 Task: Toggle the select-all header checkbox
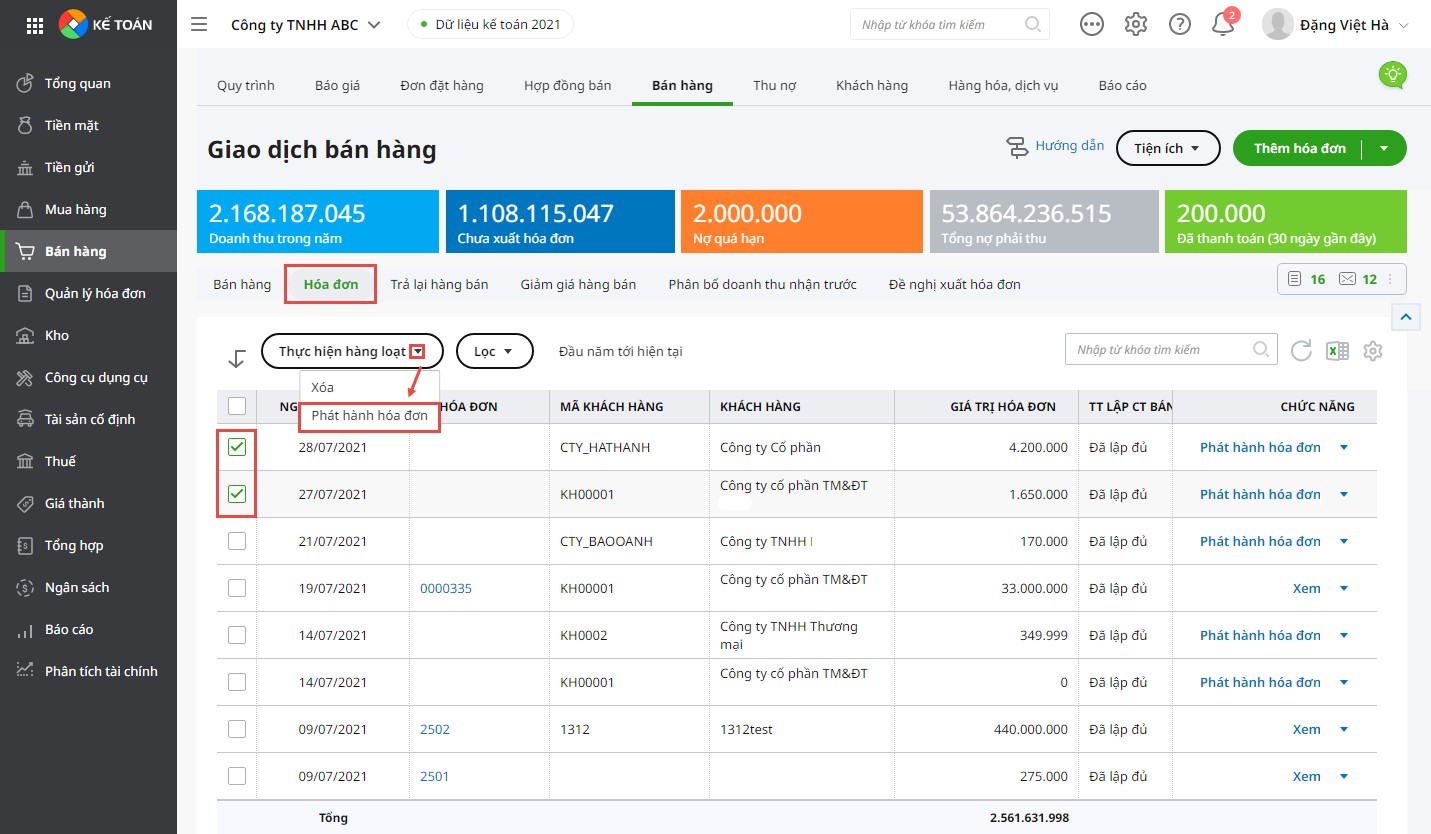pyautogui.click(x=237, y=406)
